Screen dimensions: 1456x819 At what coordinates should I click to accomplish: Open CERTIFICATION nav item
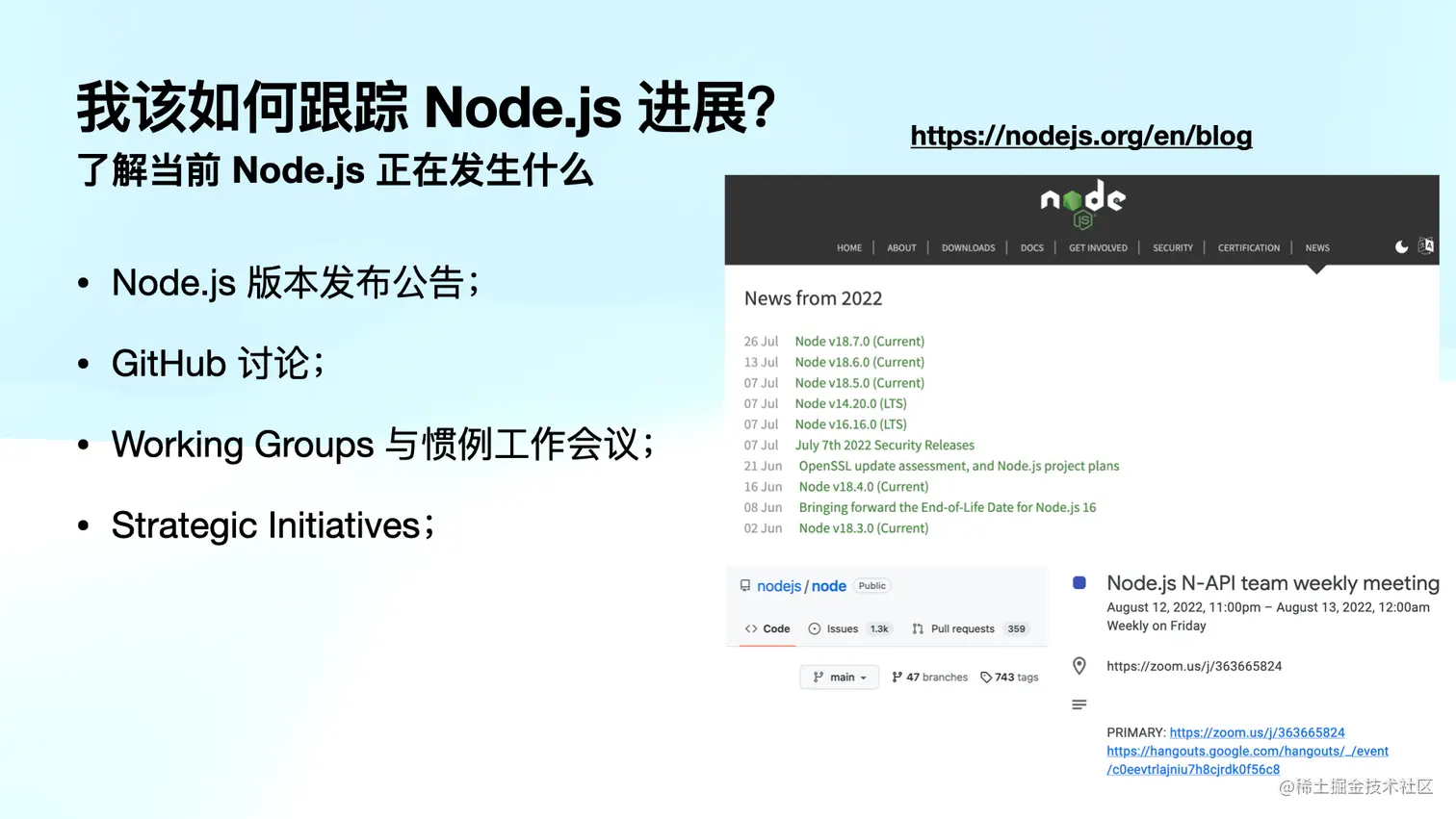pos(1248,248)
